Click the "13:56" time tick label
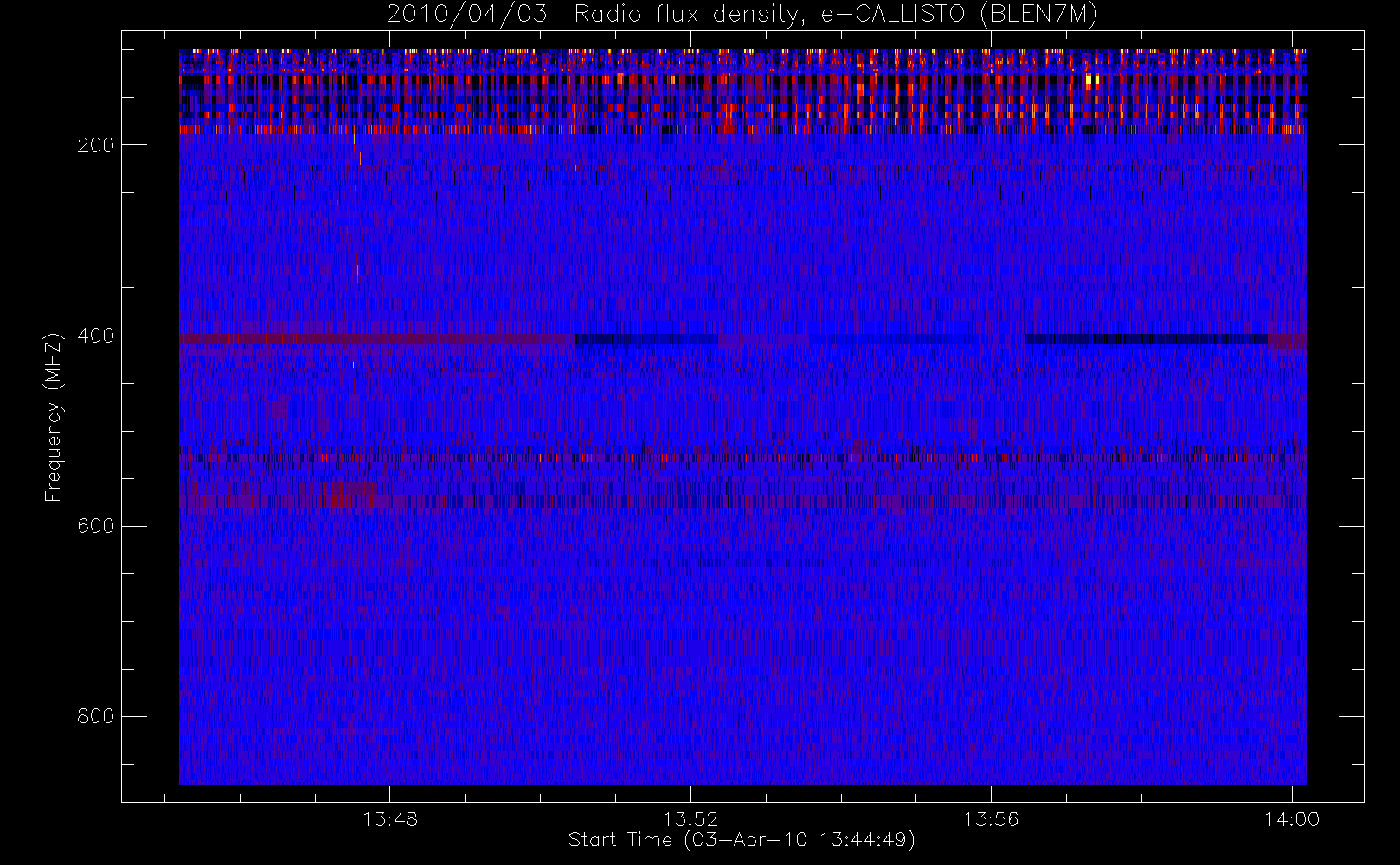This screenshot has height=865, width=1400. coord(991,818)
